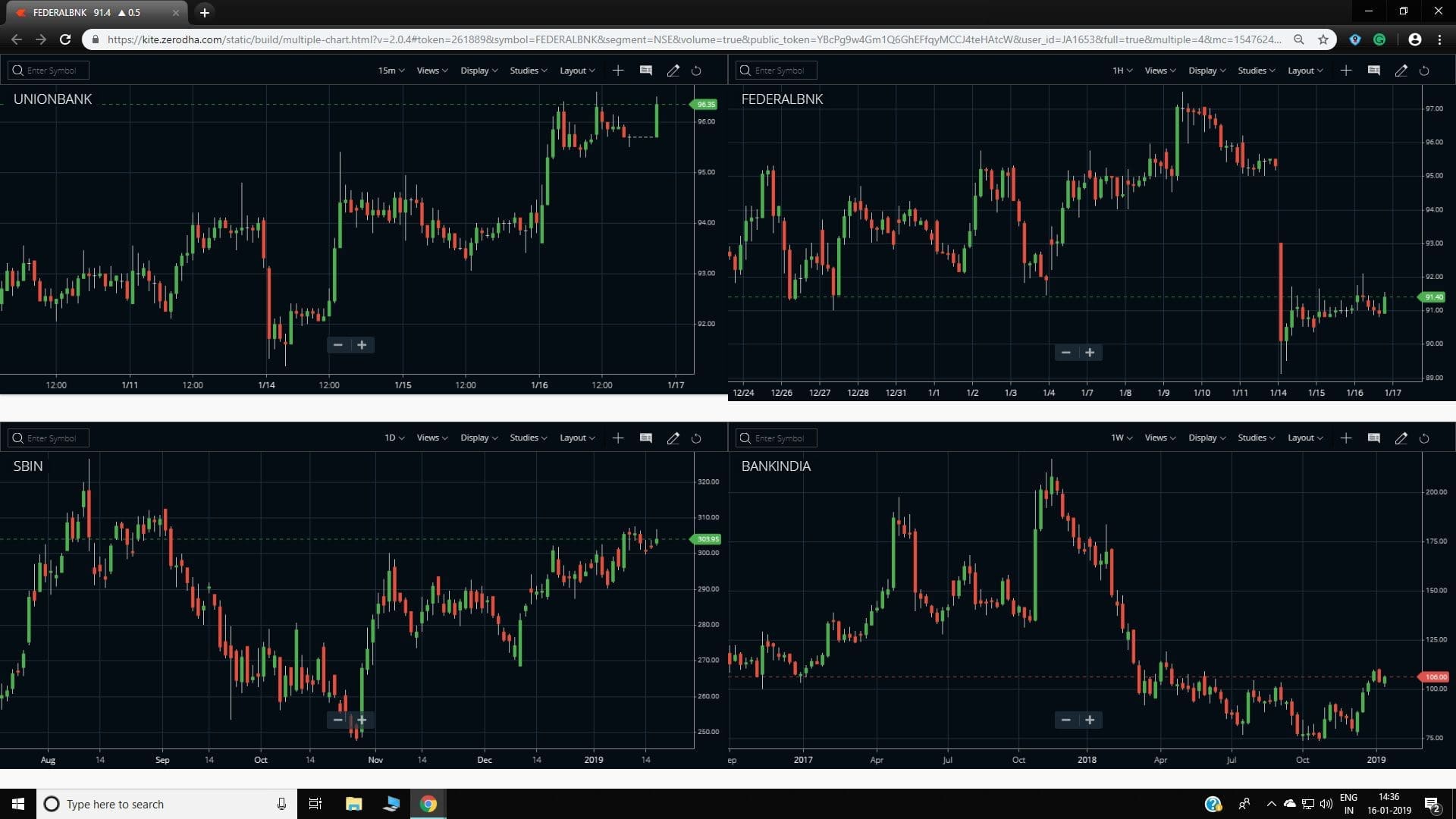Open Views menu in SBIN chart
This screenshot has height=819, width=1456.
(432, 438)
